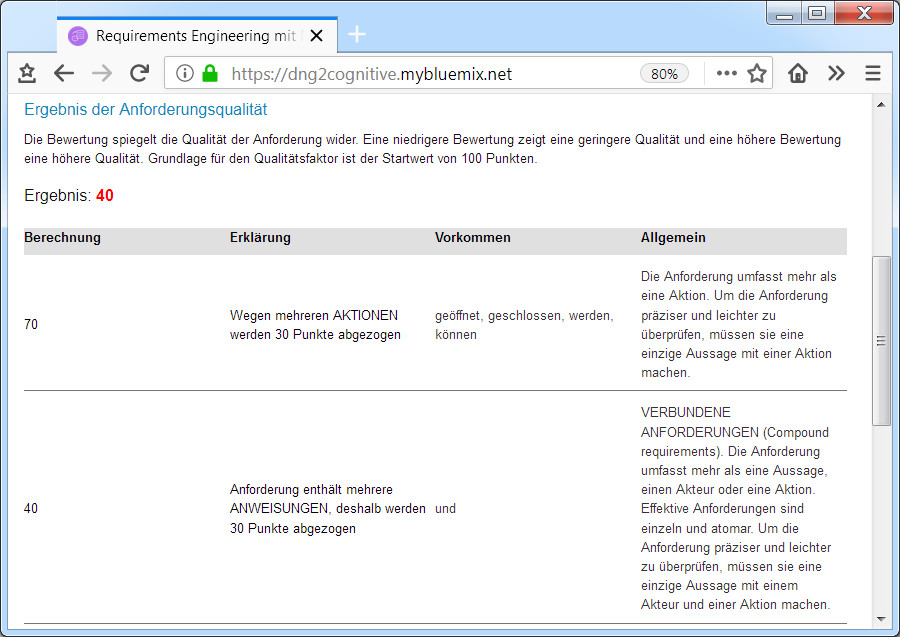Go back to the previous page
The height and width of the screenshot is (637, 900).
(62, 73)
